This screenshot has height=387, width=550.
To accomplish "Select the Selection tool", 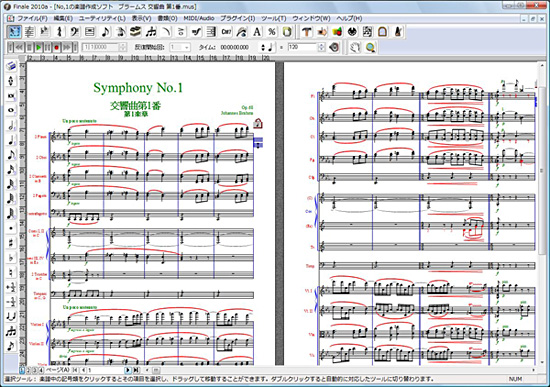I will coord(14,32).
